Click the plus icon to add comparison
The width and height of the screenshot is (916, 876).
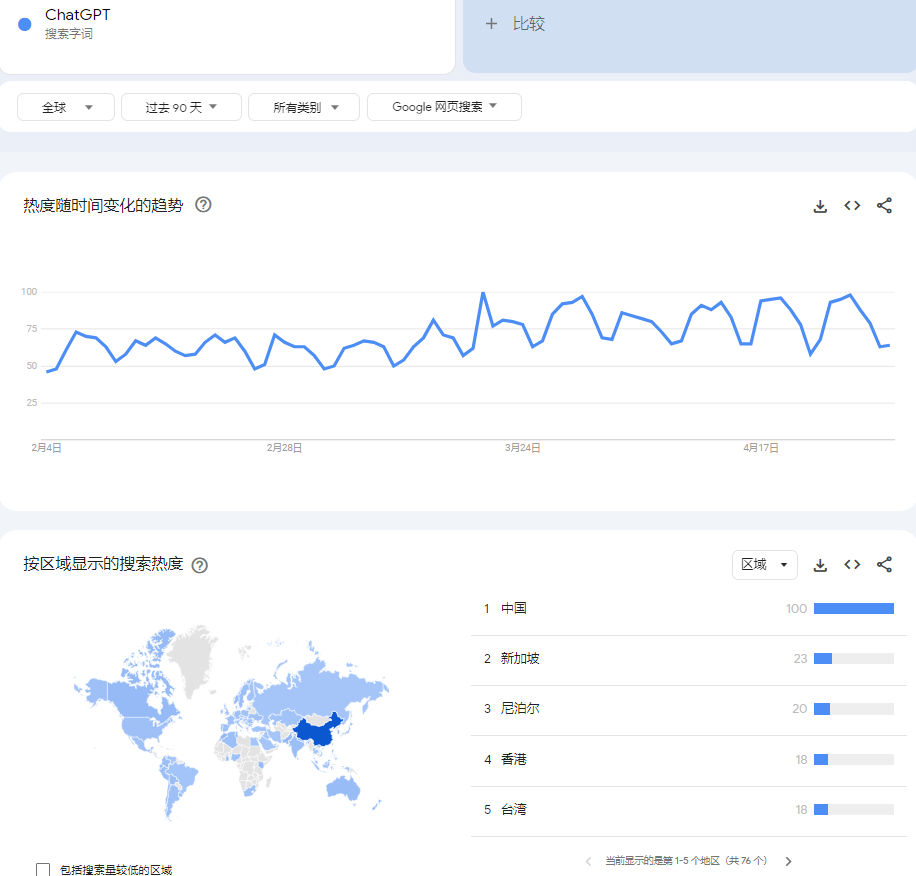[491, 23]
